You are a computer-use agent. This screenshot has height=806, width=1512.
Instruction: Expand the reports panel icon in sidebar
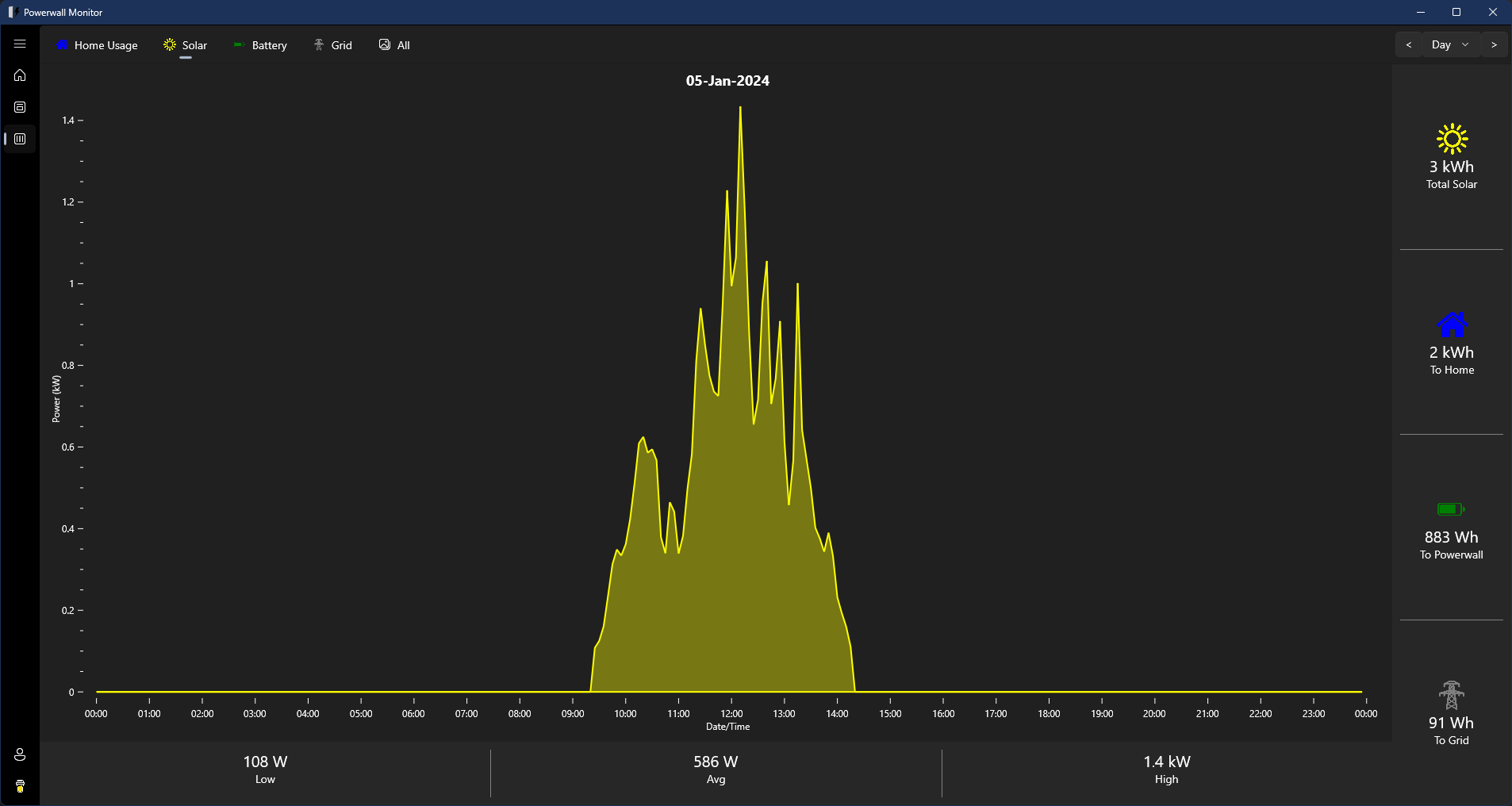(x=19, y=107)
